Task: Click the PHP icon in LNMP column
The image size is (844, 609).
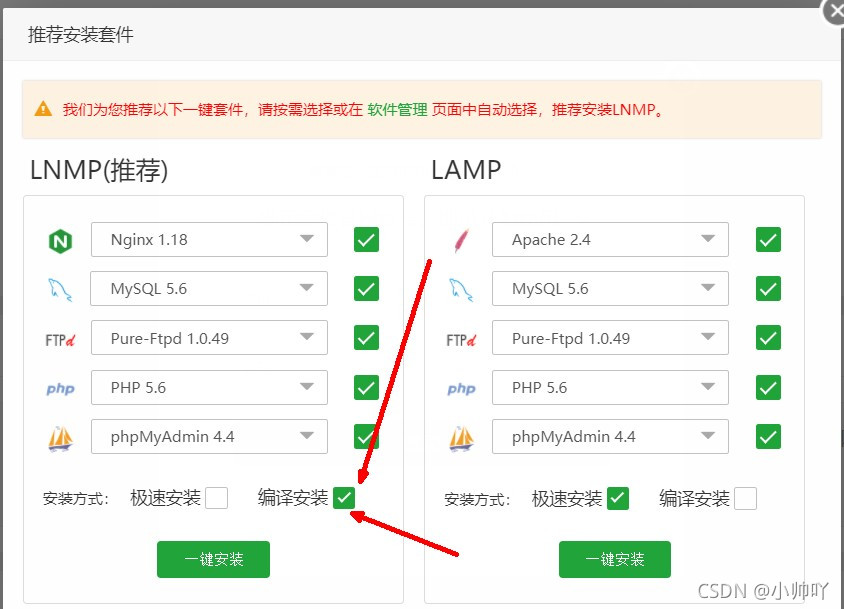Action: pos(61,388)
